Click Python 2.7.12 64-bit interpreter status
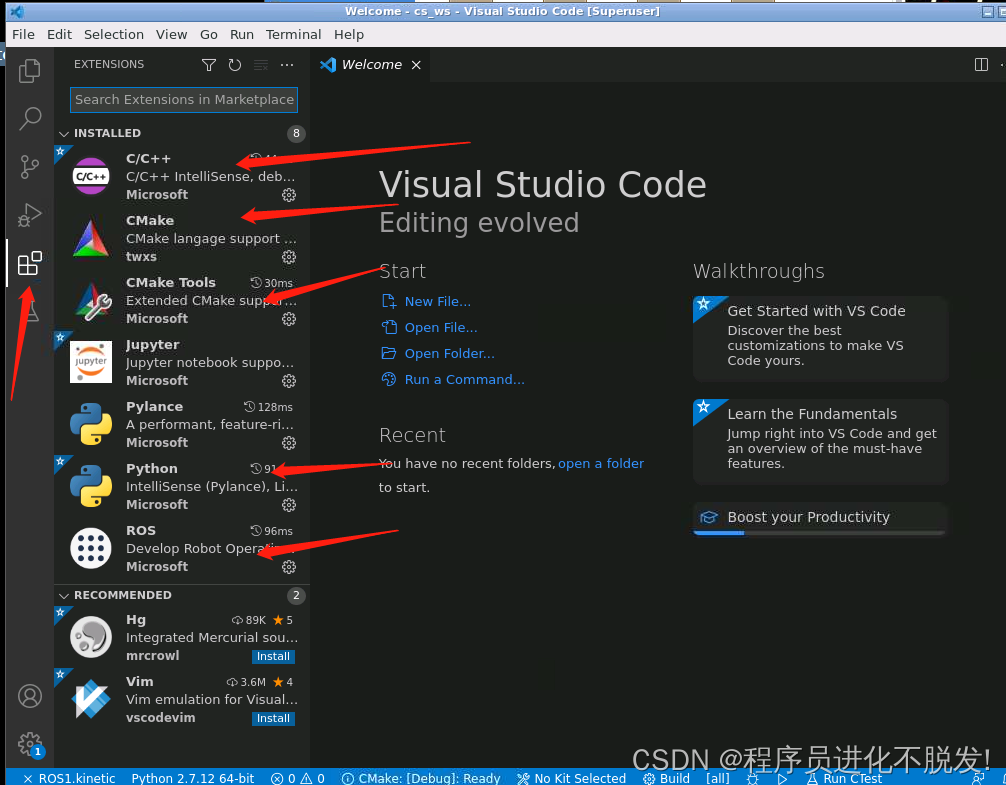 pos(192,778)
